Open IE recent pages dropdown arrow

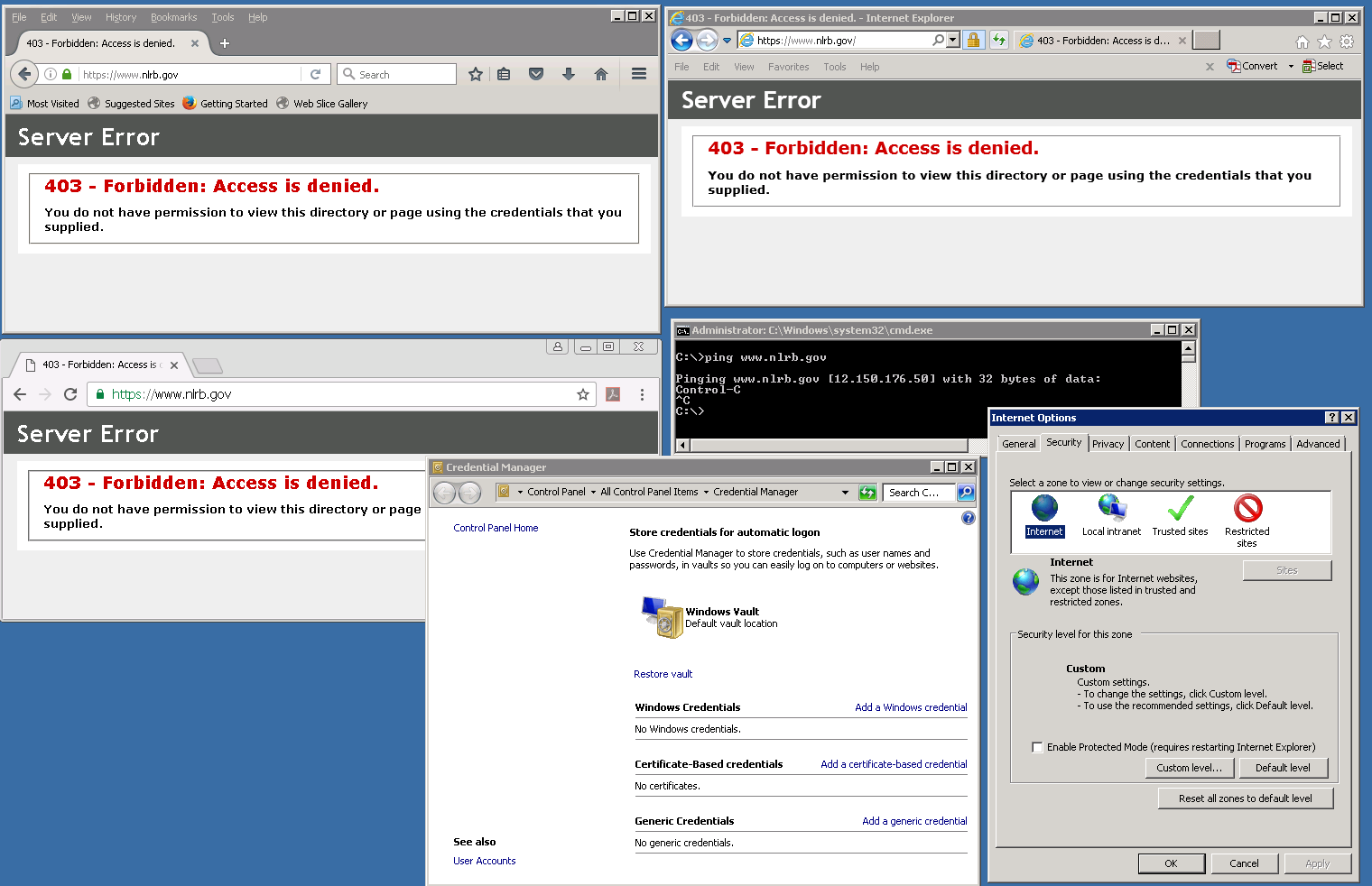727,41
